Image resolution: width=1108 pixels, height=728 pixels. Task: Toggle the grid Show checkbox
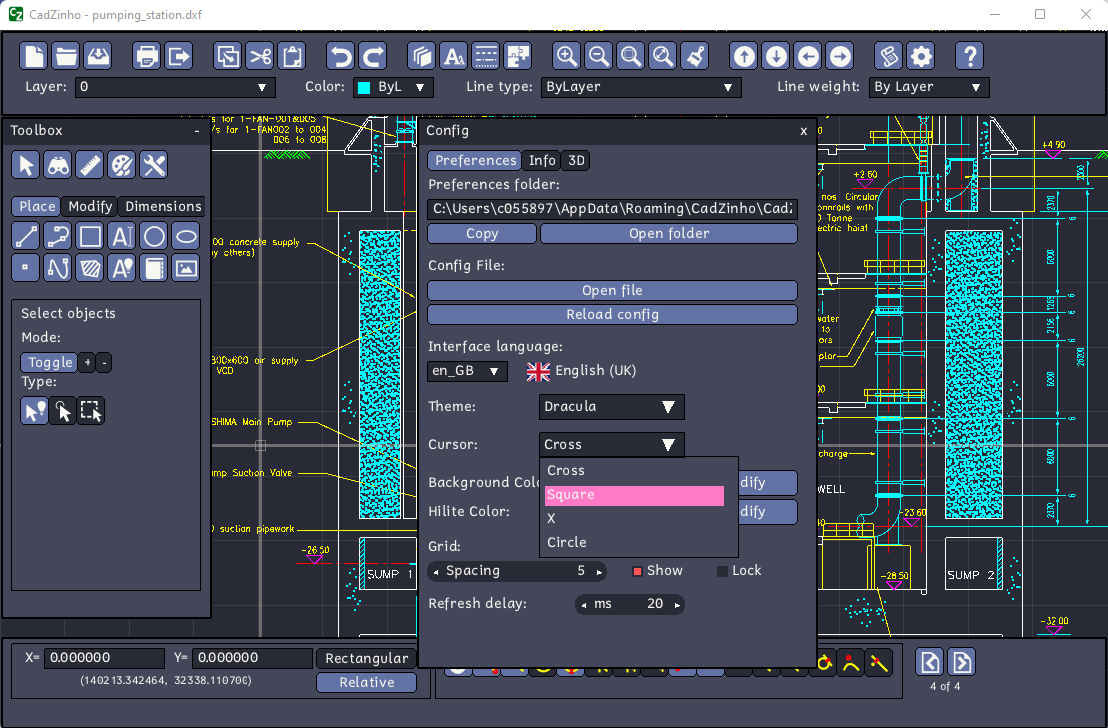tap(637, 571)
